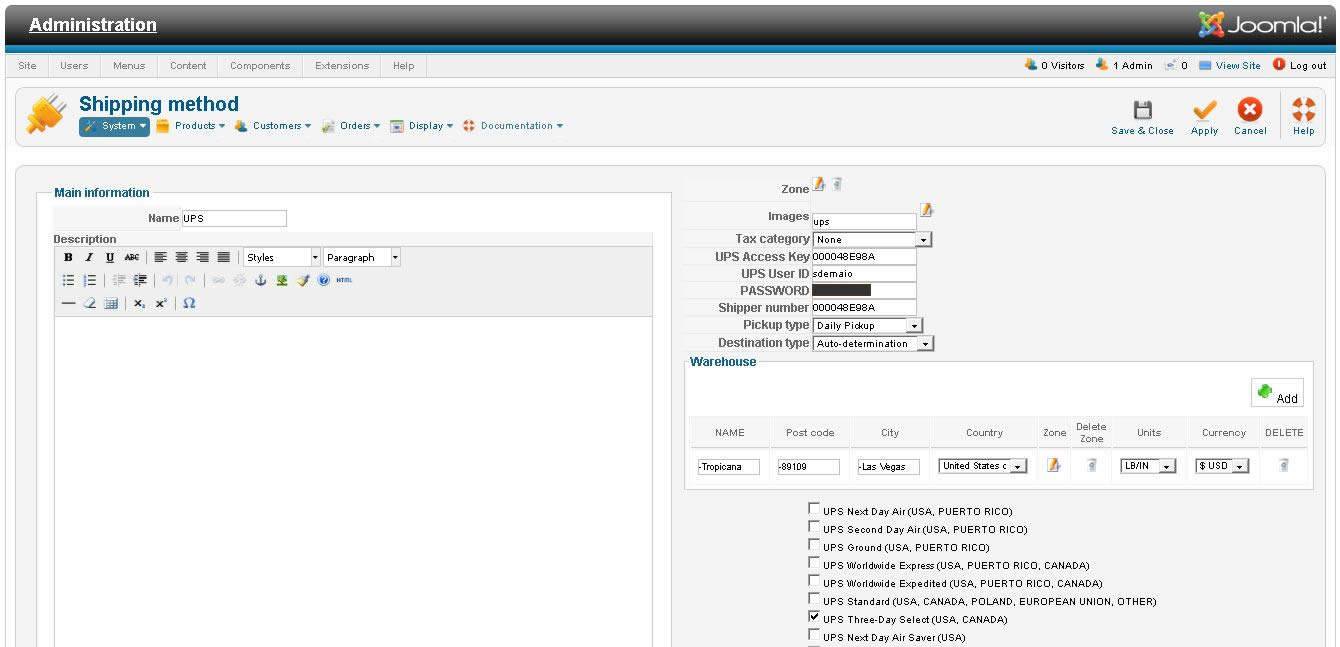Image resolution: width=1340 pixels, height=647 pixels.
Task: Insert an unordered bullet list
Action: coord(69,280)
